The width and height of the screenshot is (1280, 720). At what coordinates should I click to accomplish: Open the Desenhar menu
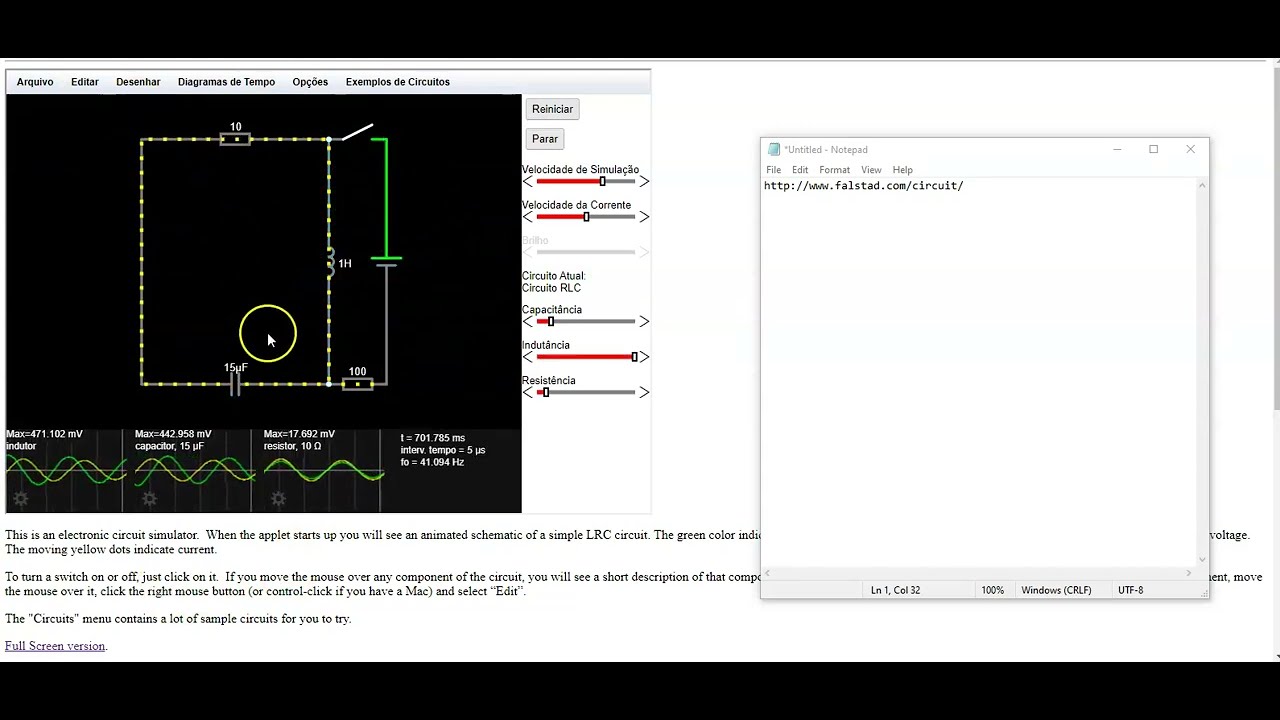pyautogui.click(x=138, y=82)
